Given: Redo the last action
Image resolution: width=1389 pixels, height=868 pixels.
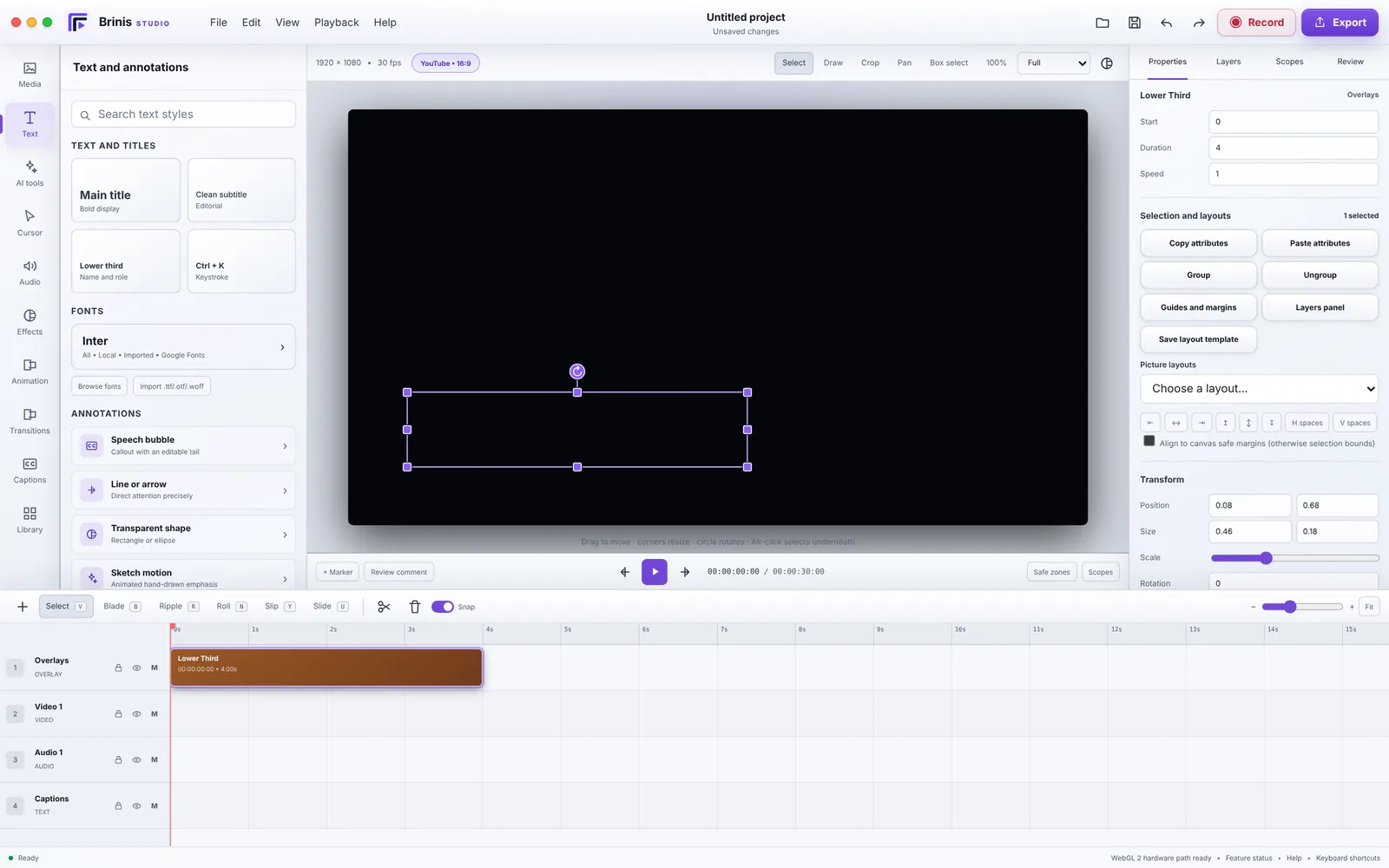Looking at the screenshot, I should pos(1199,23).
